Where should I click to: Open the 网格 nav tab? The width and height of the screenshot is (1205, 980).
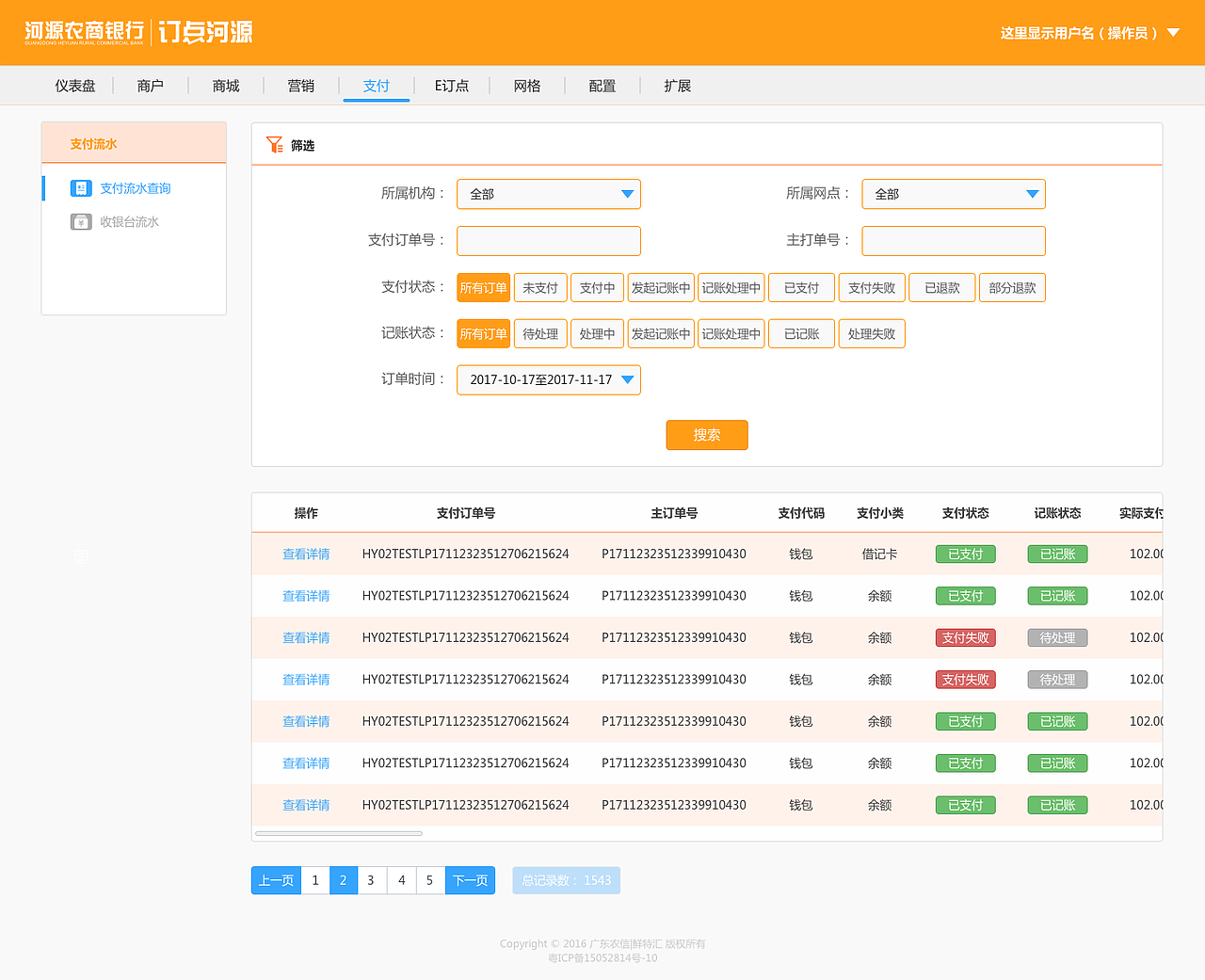point(527,86)
